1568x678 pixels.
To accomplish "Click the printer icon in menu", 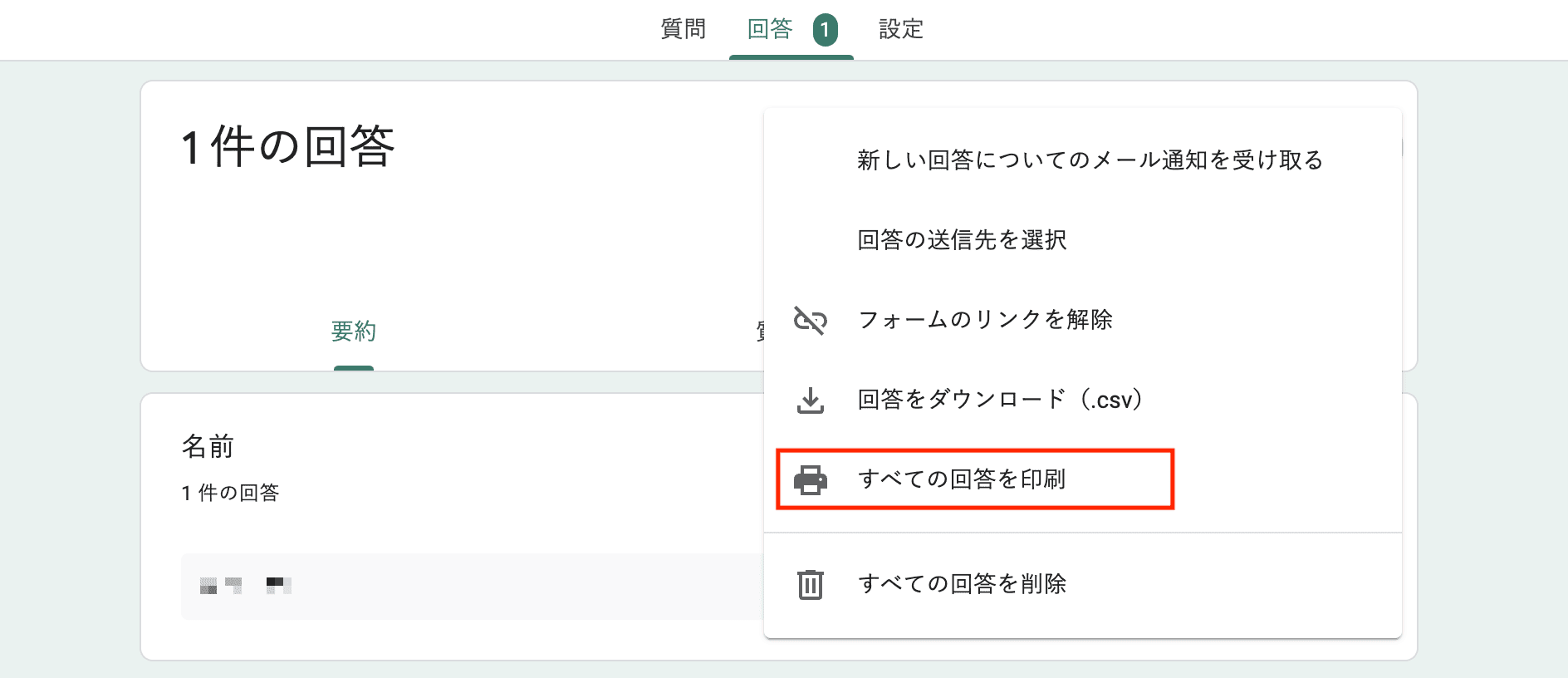I will click(810, 479).
